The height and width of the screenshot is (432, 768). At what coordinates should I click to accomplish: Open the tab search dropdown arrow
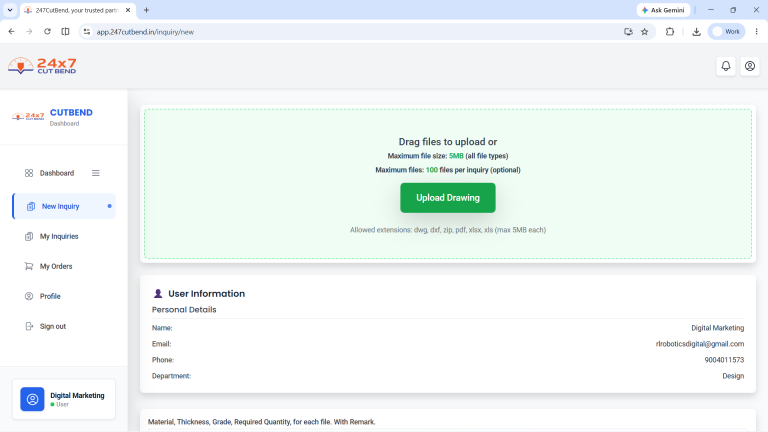(x=10, y=10)
